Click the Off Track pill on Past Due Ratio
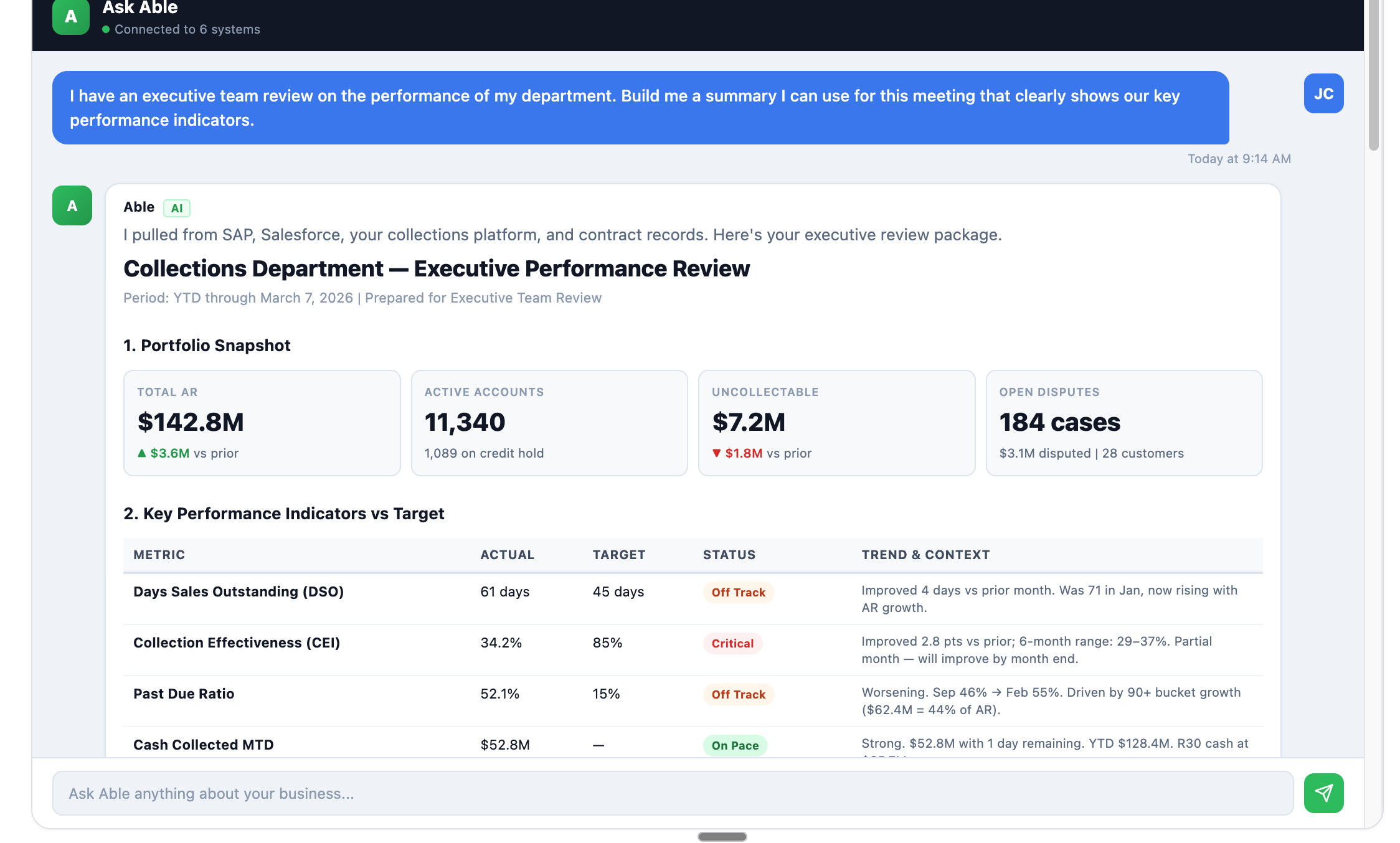Image resolution: width=1400 pixels, height=843 pixels. pos(738,694)
